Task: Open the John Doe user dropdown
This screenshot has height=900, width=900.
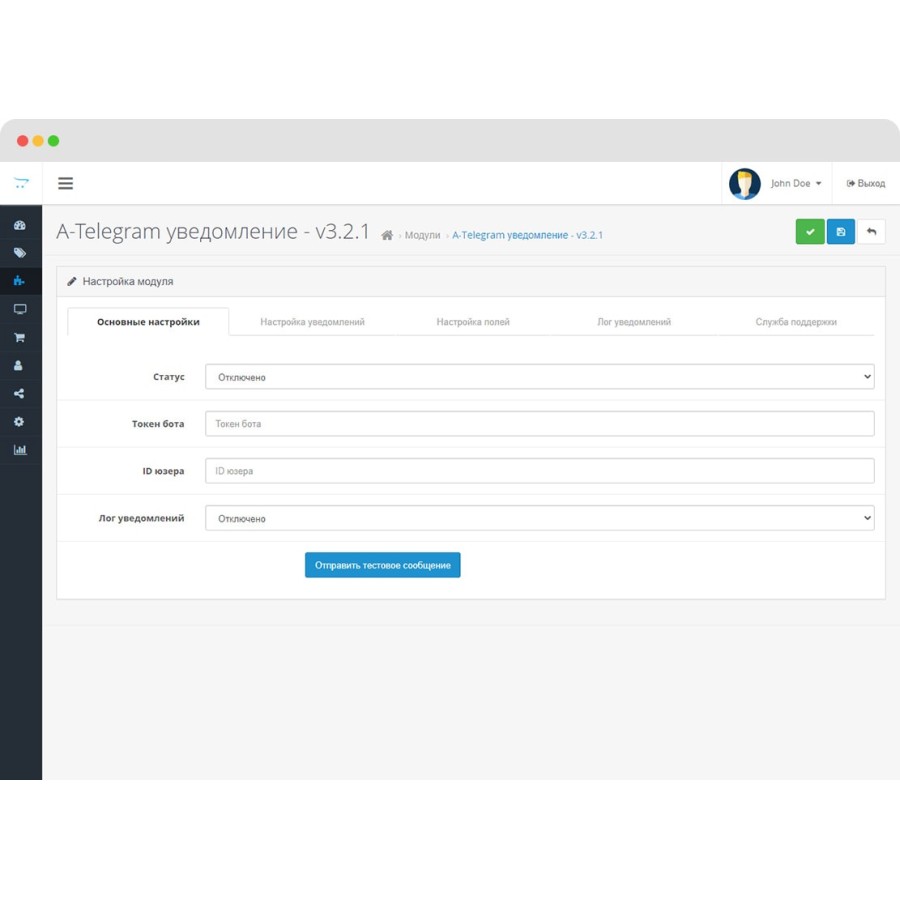Action: tap(796, 183)
